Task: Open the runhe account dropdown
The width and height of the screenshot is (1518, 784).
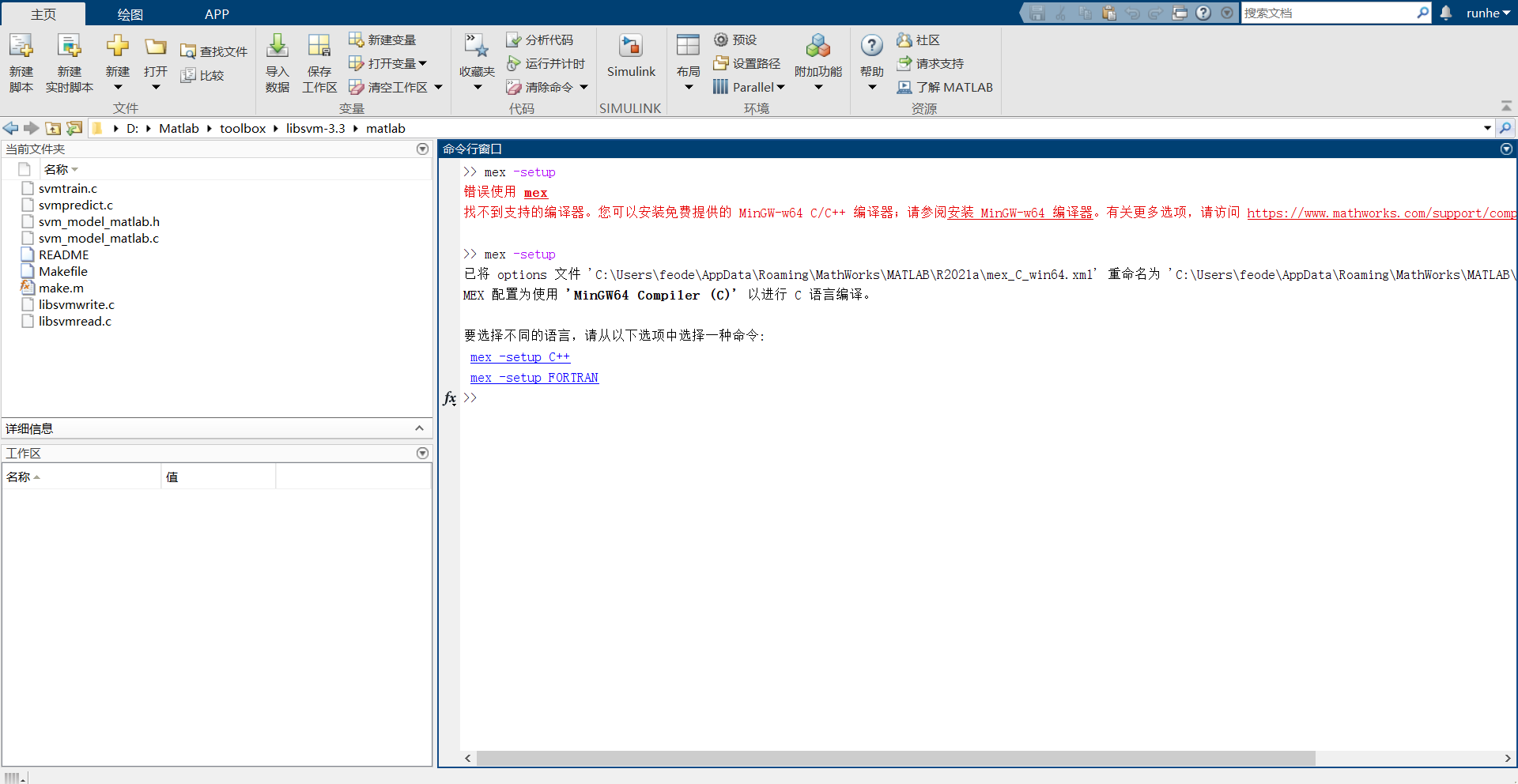Action: [x=1488, y=13]
